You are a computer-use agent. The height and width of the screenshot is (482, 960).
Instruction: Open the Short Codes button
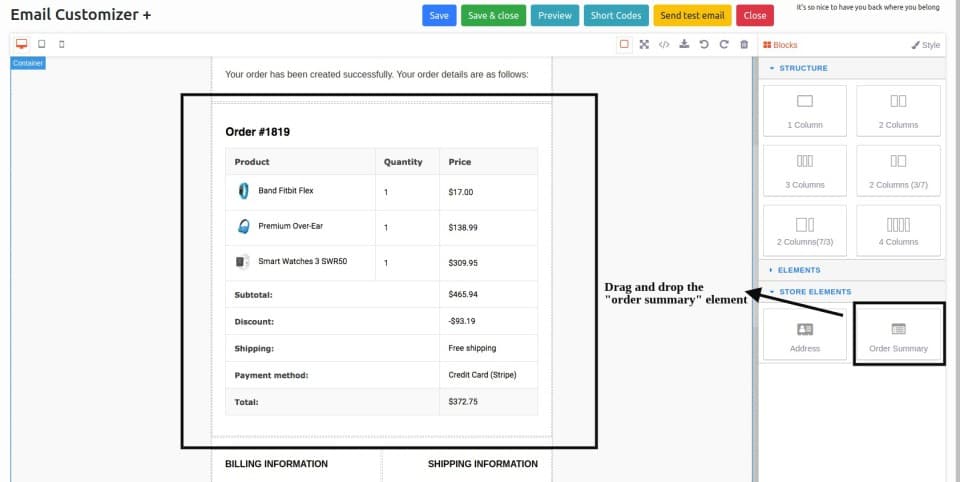coord(616,15)
